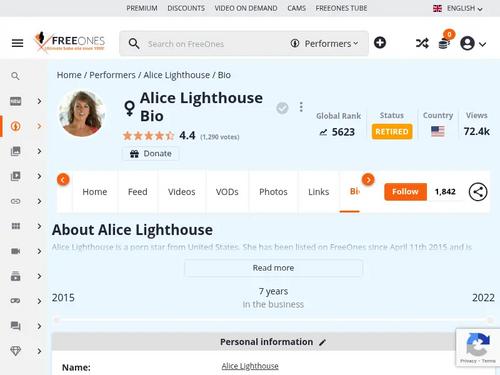This screenshot has width=500, height=375.
Task: Click the orange performers sidebar icon
Action: coord(16,126)
